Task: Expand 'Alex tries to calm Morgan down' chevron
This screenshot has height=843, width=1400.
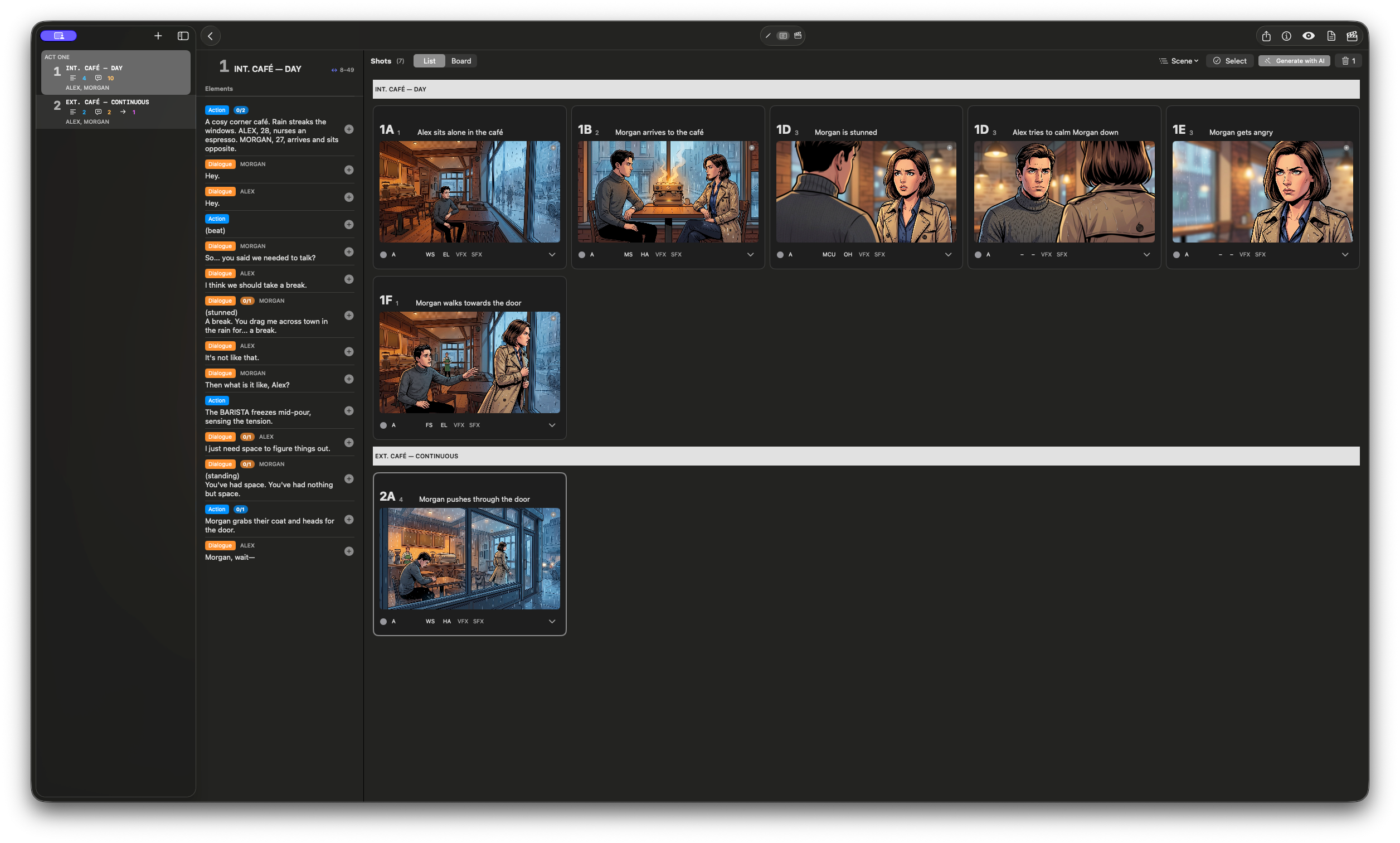Action: pos(1147,254)
